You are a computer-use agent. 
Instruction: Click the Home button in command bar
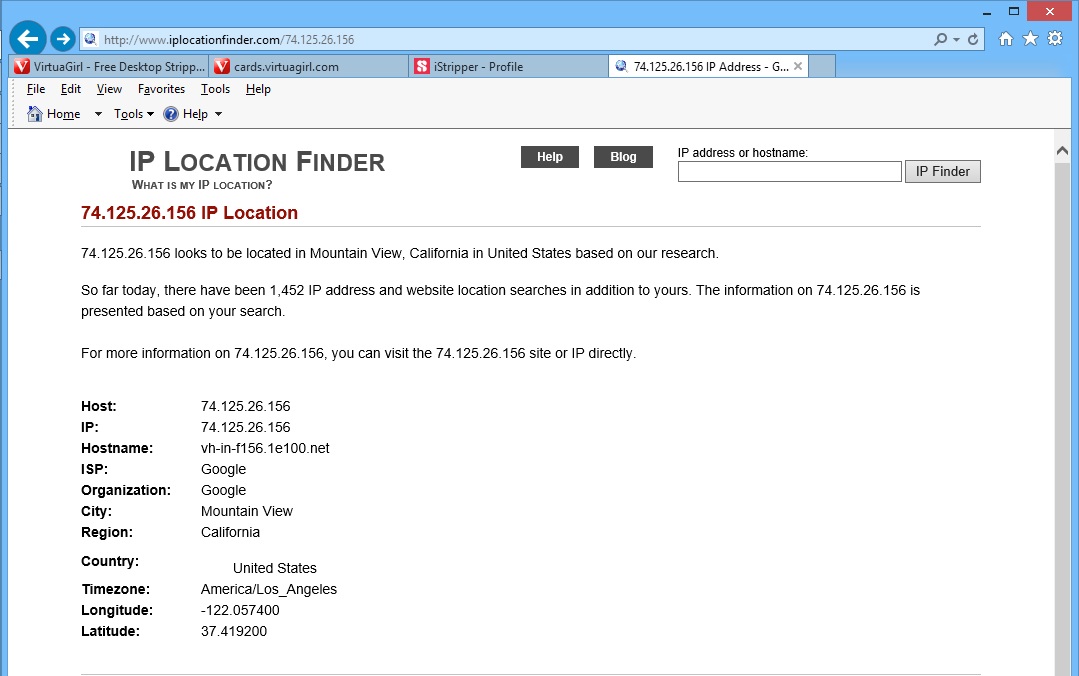54,114
